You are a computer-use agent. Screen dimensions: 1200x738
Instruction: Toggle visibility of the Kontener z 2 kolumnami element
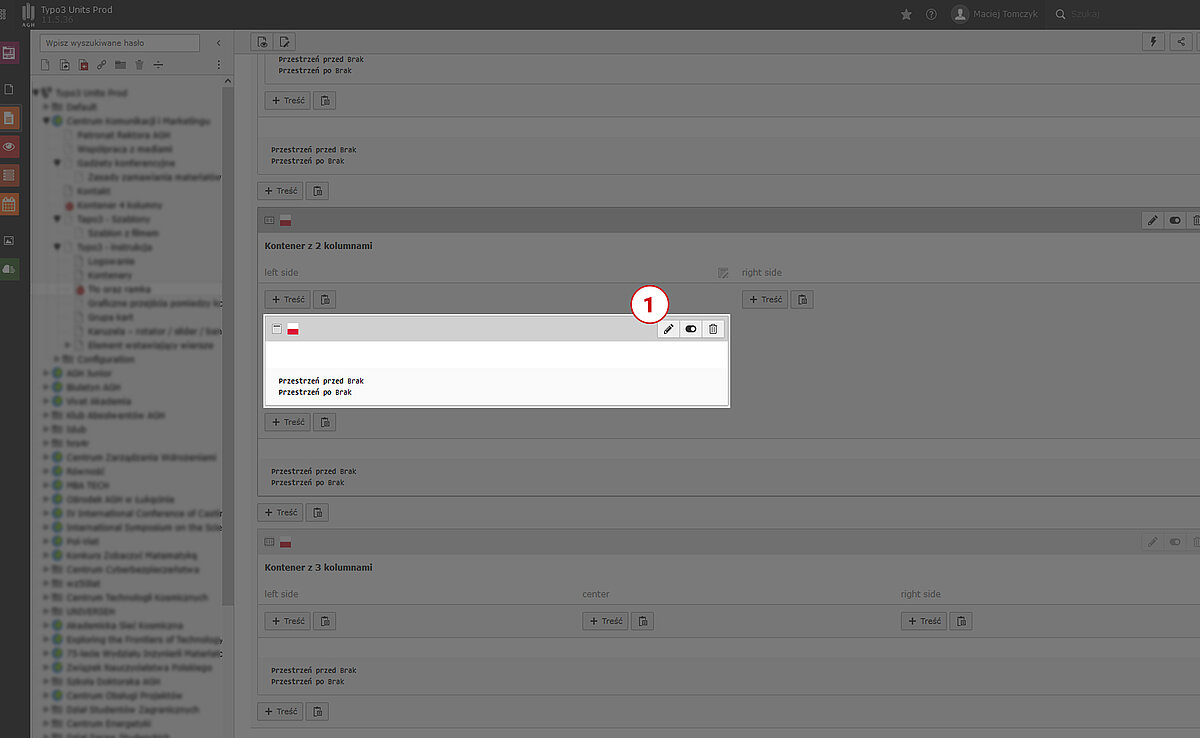click(x=1175, y=220)
